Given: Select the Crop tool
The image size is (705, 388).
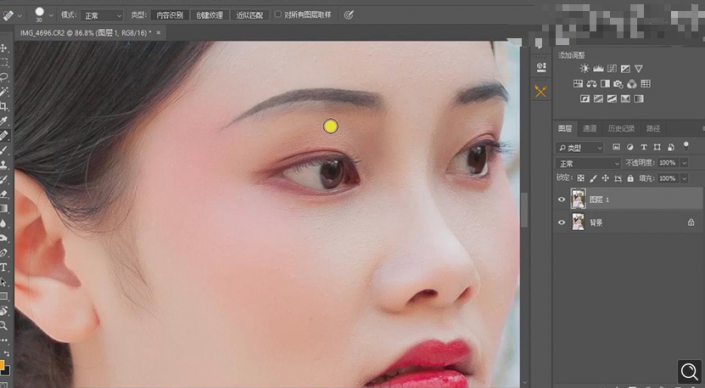Looking at the screenshot, I should pyautogui.click(x=4, y=107).
